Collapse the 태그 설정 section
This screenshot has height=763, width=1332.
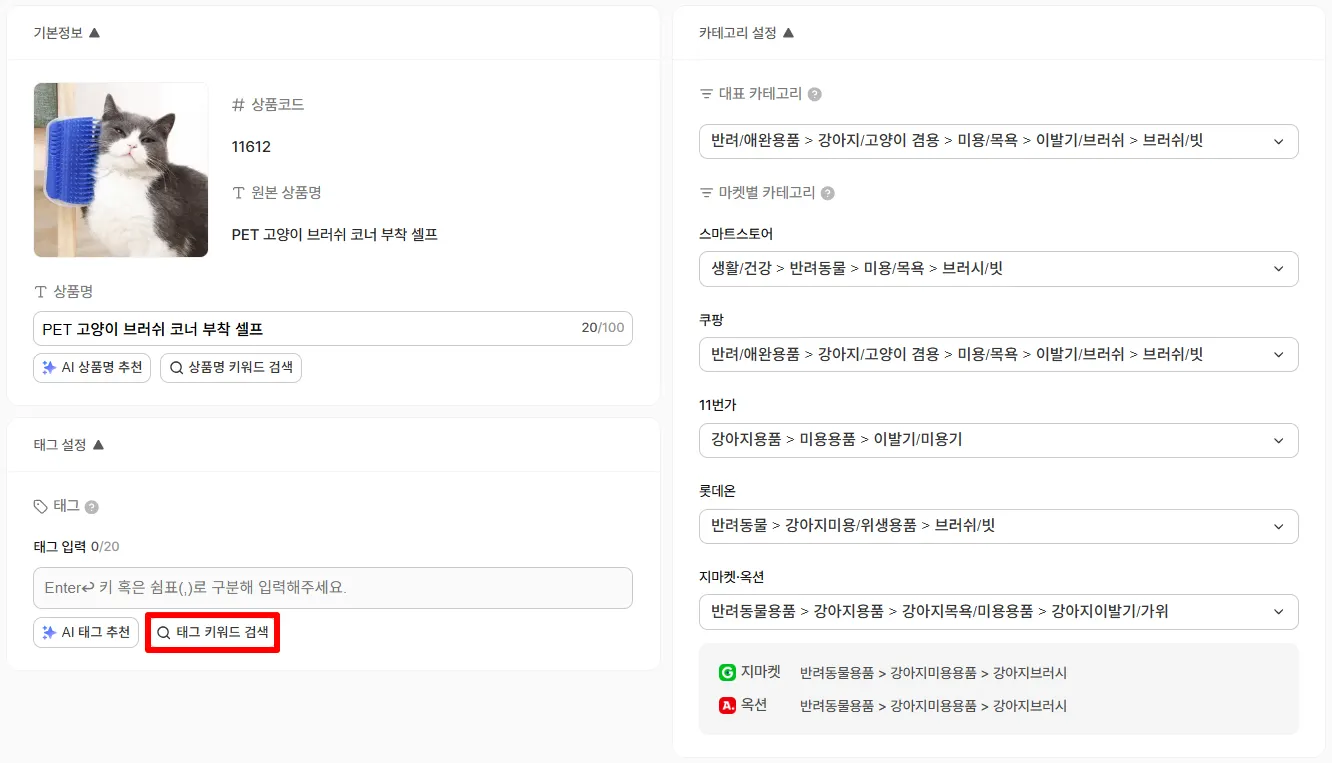[98, 445]
